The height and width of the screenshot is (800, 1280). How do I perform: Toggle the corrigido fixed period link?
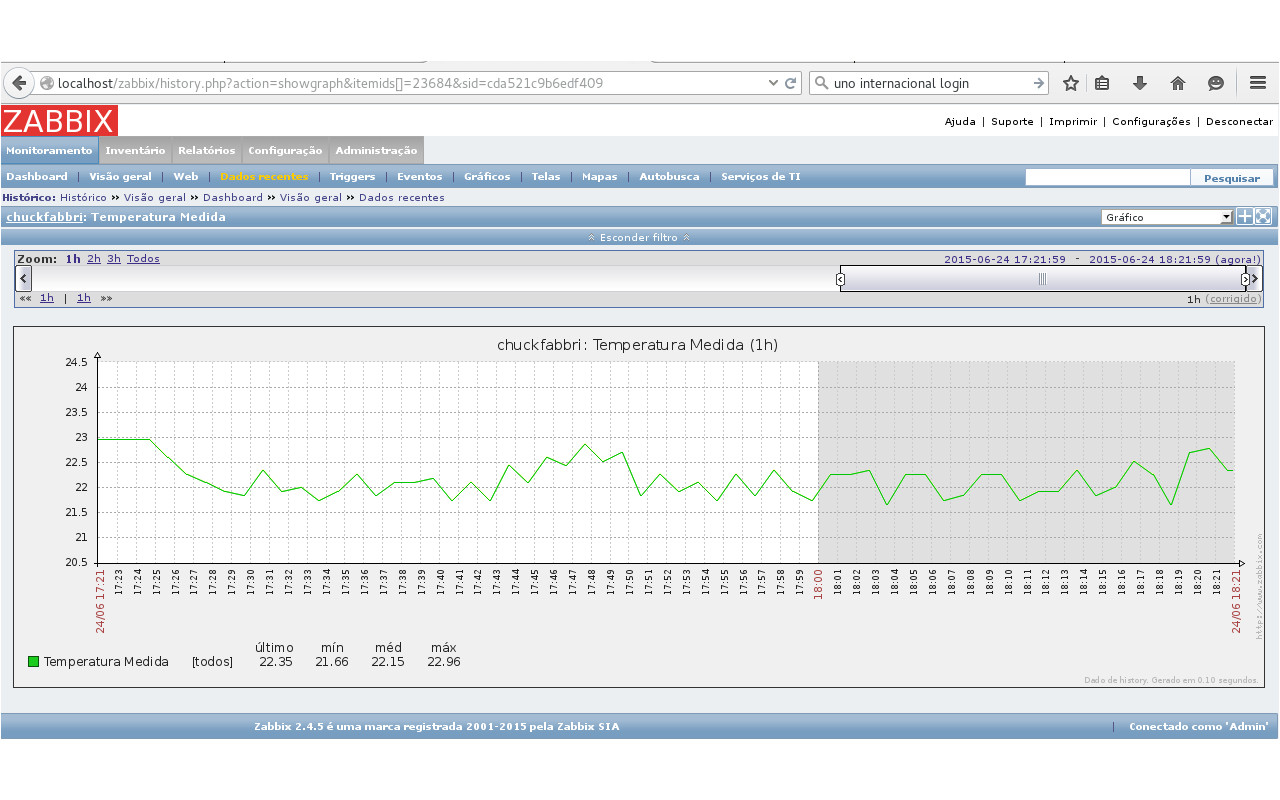pyautogui.click(x=1233, y=299)
